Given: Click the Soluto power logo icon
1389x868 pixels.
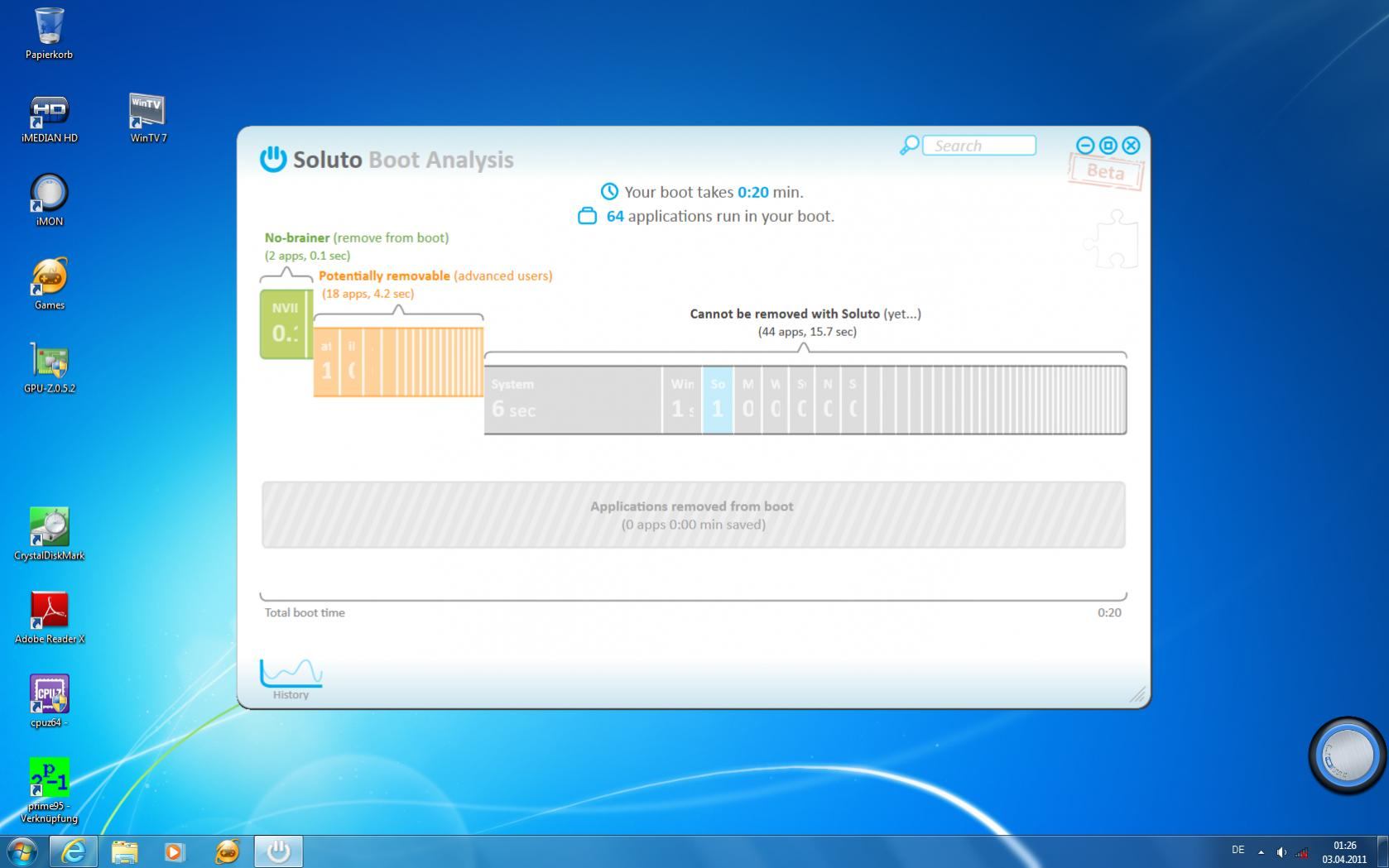Looking at the screenshot, I should [x=272, y=159].
